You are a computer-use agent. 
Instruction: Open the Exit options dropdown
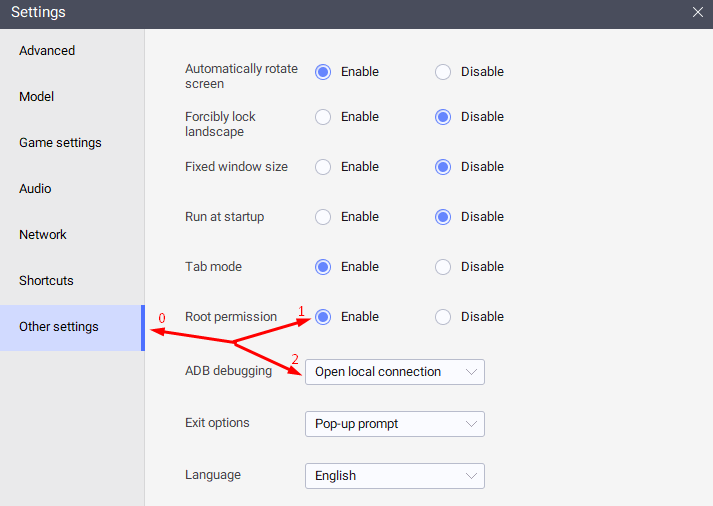tap(394, 424)
